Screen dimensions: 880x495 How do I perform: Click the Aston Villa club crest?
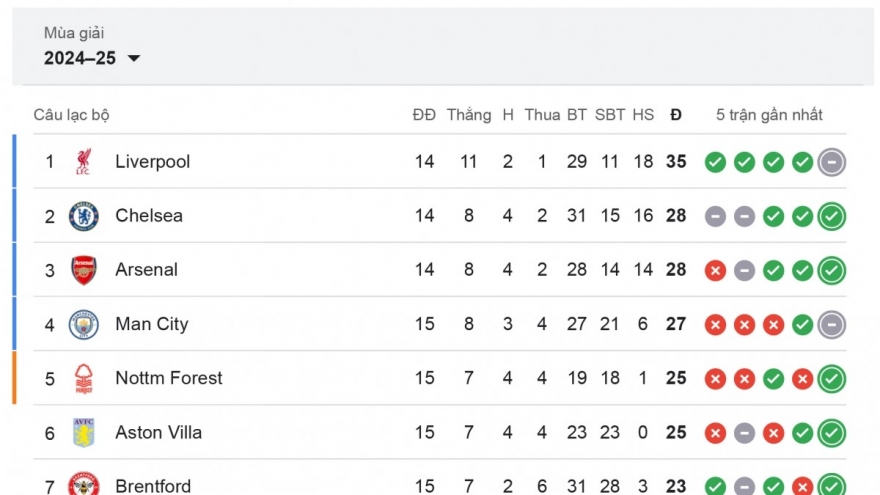coord(84,432)
